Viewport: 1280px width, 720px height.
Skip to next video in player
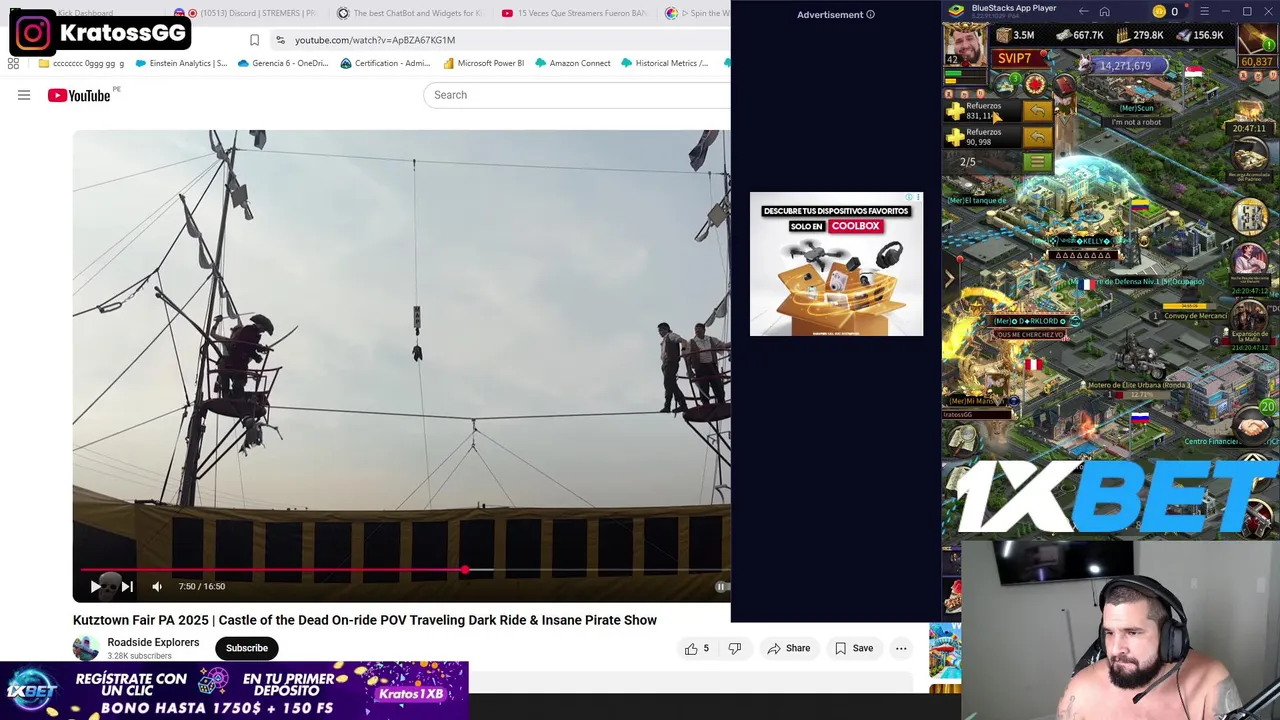point(127,587)
